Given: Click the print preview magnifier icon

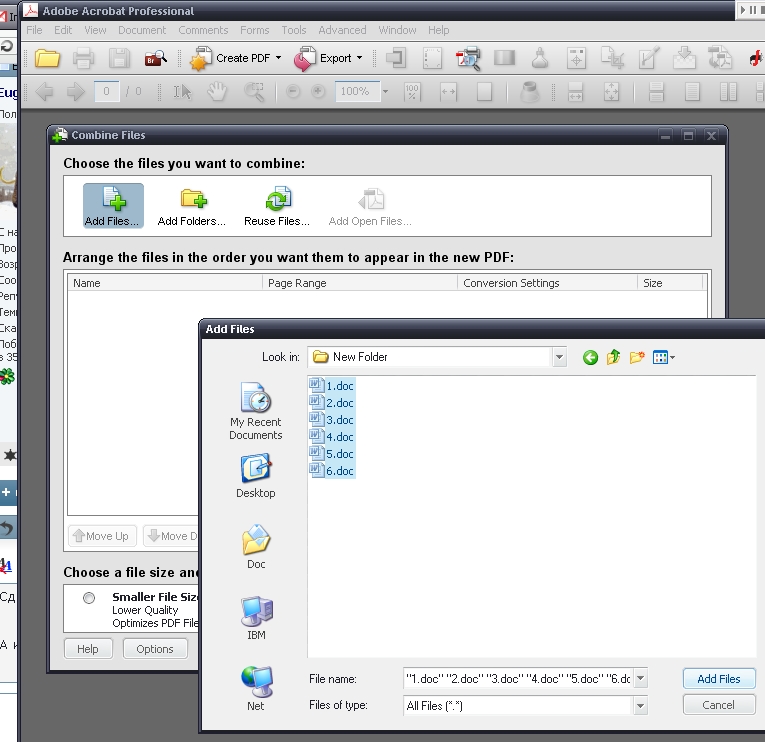Looking at the screenshot, I should coord(468,59).
